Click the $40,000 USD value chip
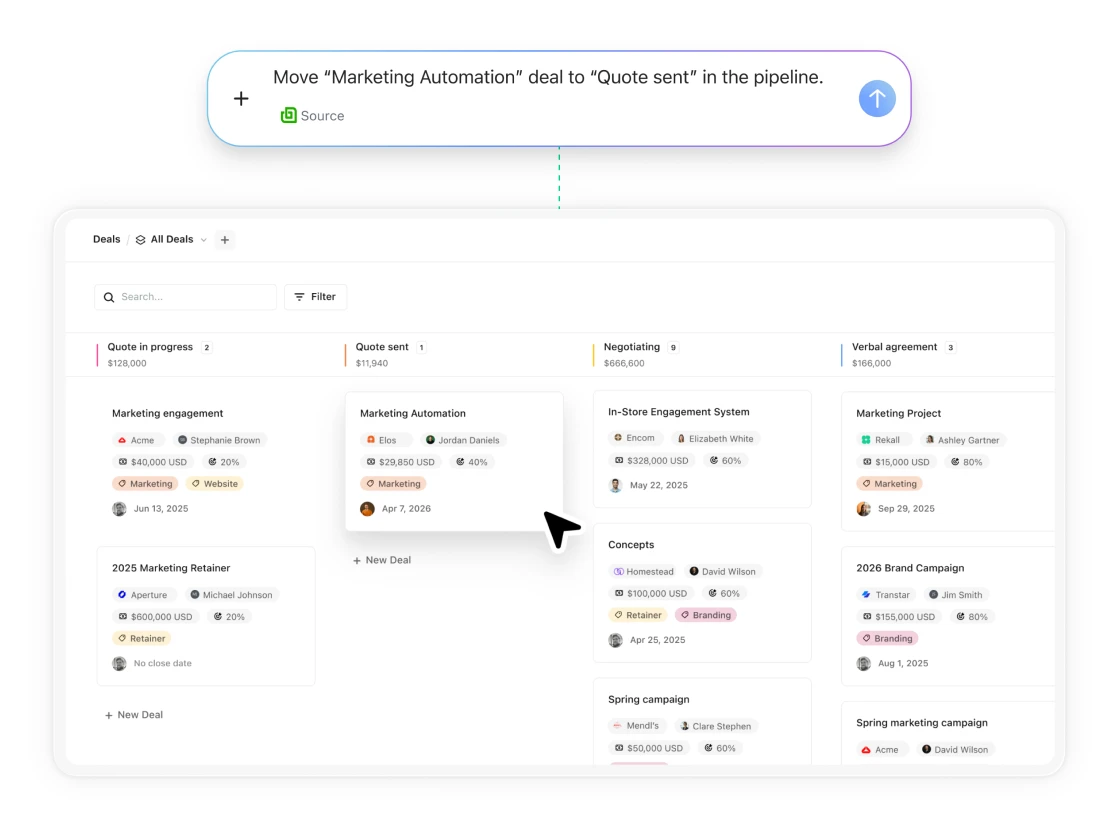Image resolution: width=1120 pixels, height=840 pixels. (152, 462)
